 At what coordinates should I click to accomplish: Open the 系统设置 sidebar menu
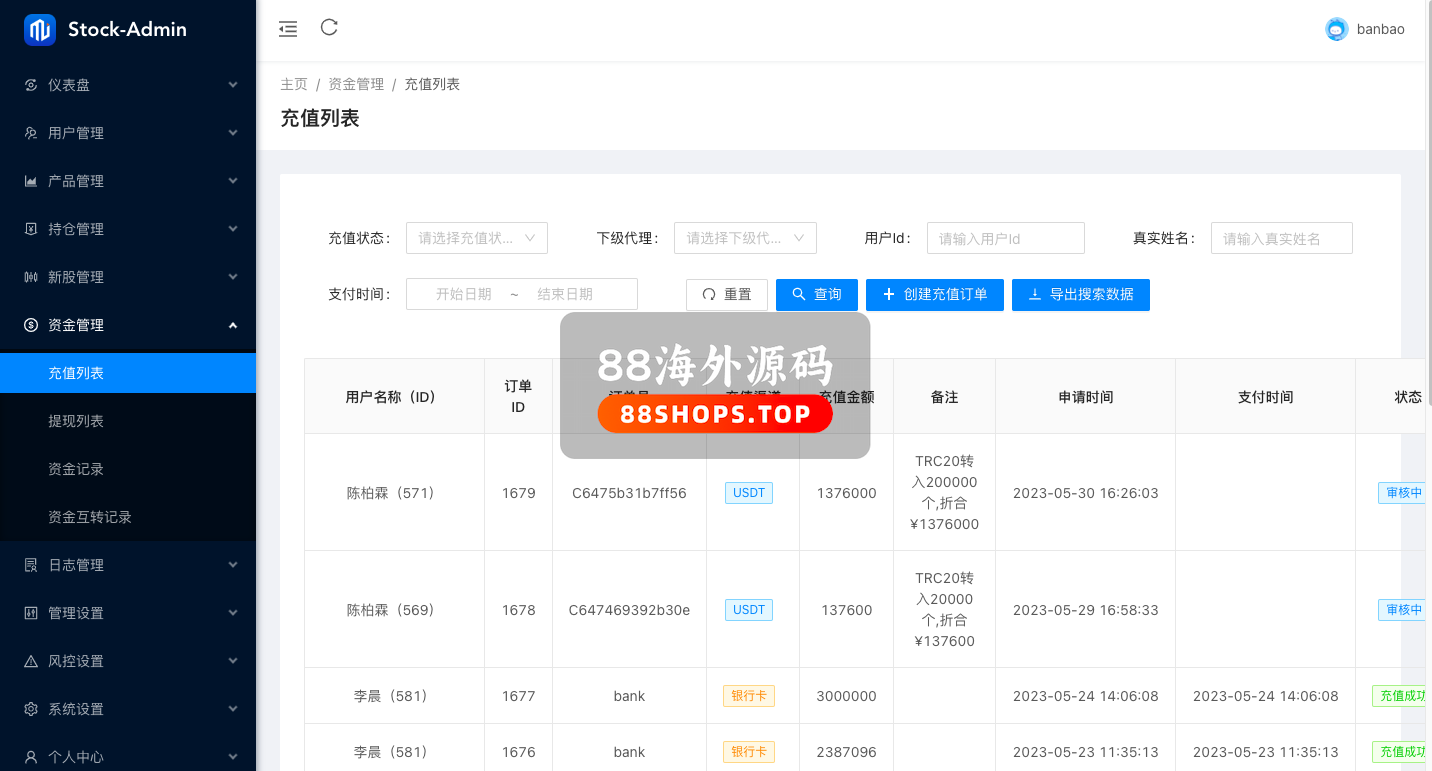[128, 709]
